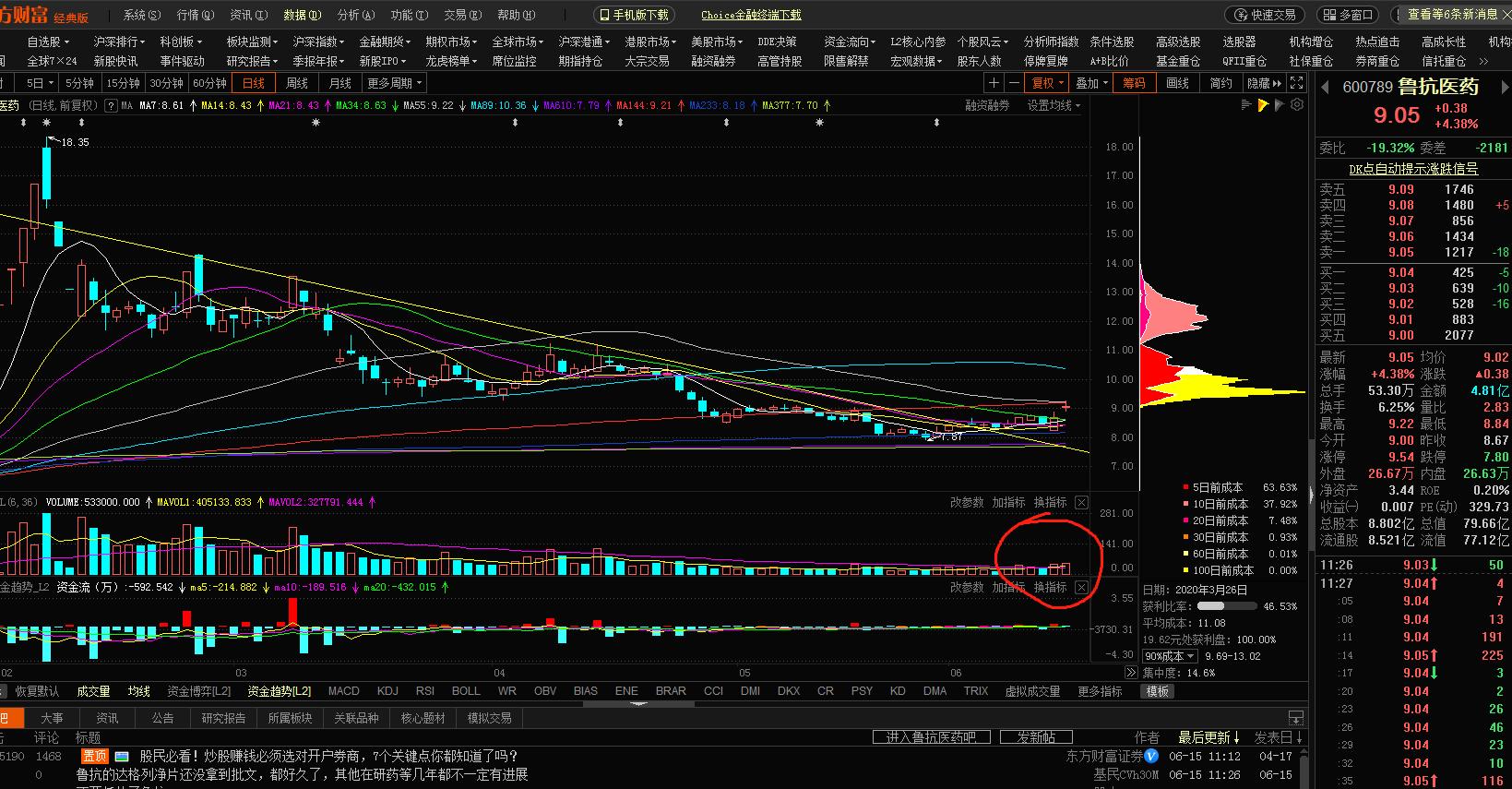Open the 复权 dropdown

1048,83
